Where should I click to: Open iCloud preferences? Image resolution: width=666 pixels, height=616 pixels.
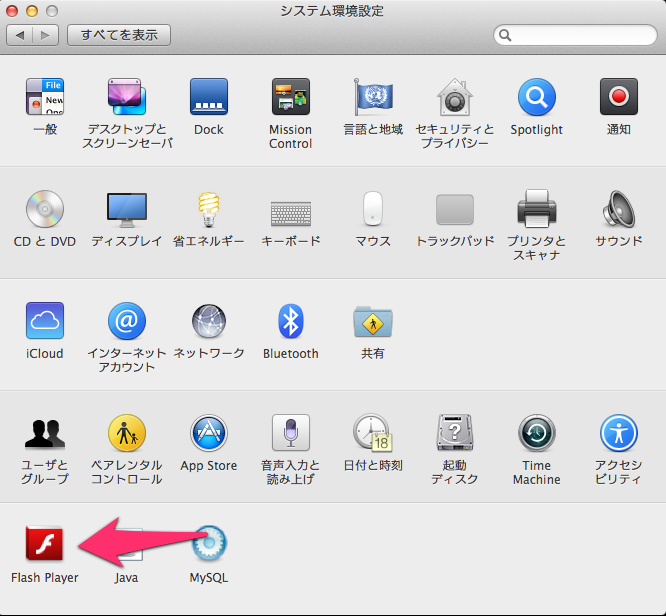pos(45,320)
